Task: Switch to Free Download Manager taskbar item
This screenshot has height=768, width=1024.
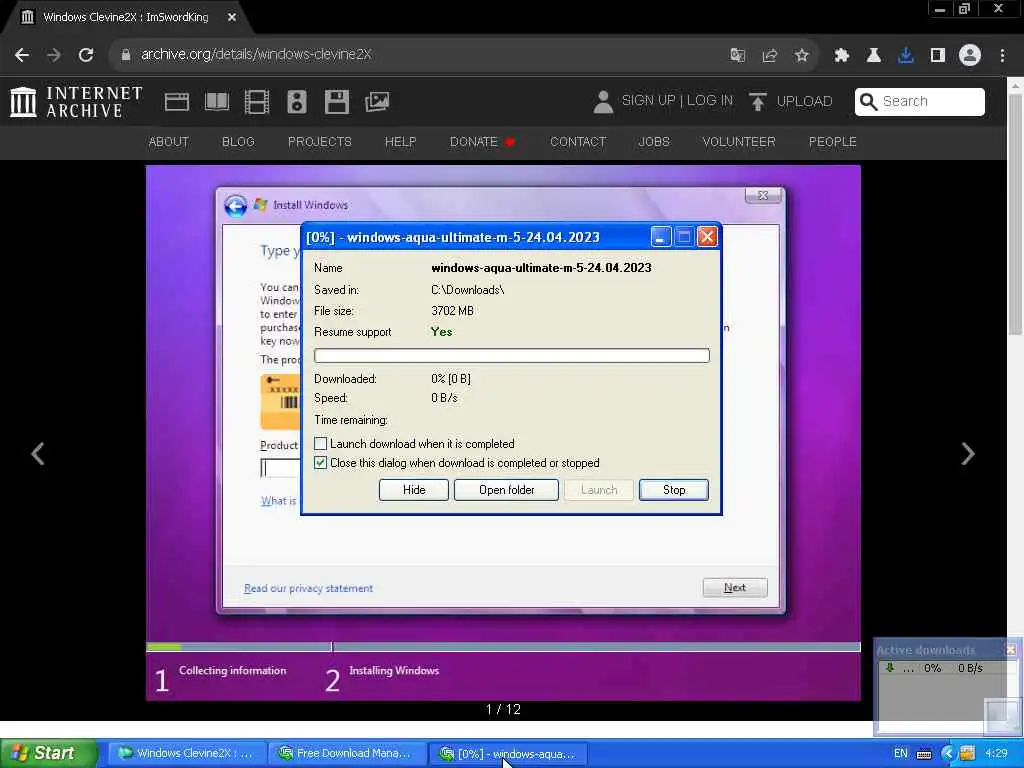Action: coord(346,754)
